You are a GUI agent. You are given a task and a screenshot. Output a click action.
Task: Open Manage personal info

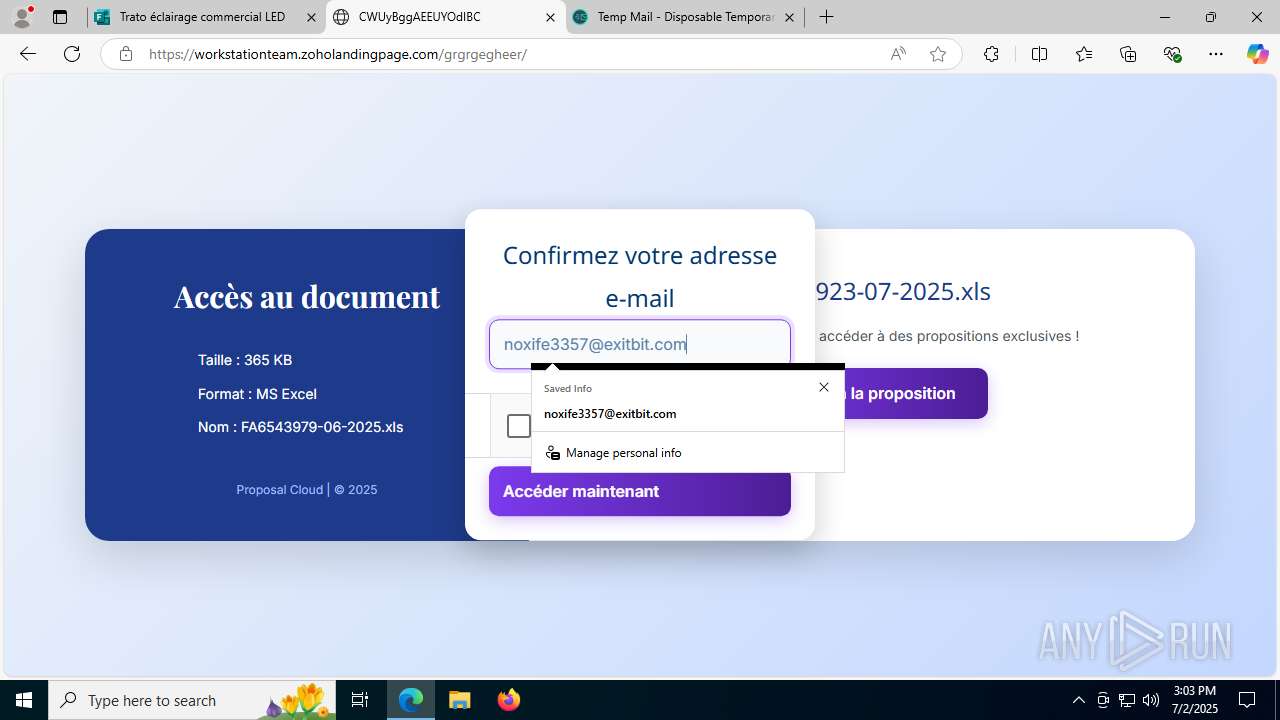click(688, 453)
